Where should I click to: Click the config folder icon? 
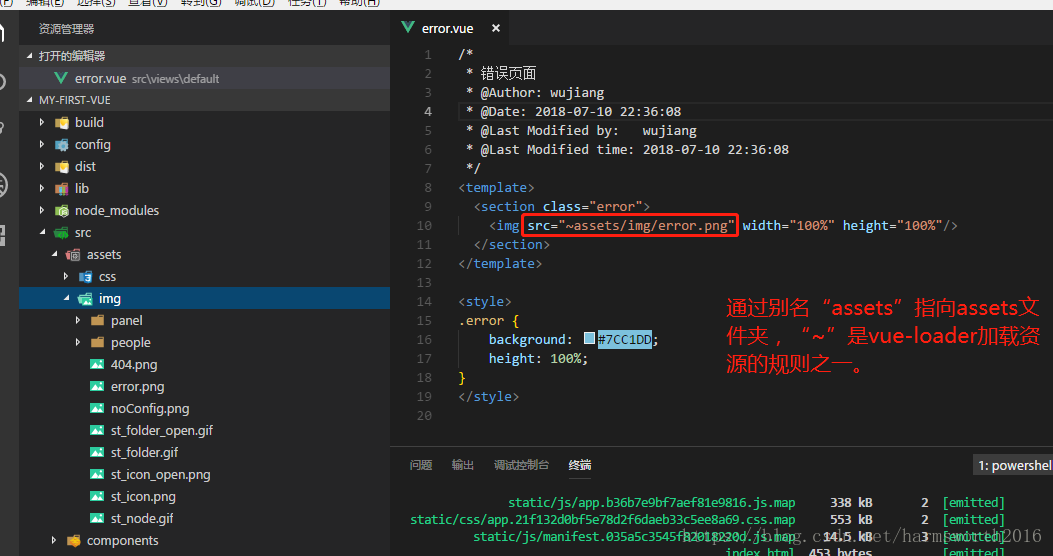click(62, 145)
